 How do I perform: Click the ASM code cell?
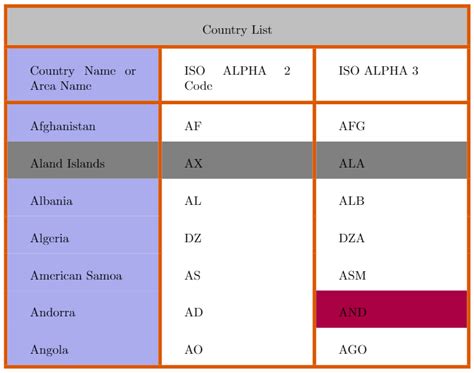coord(392,272)
